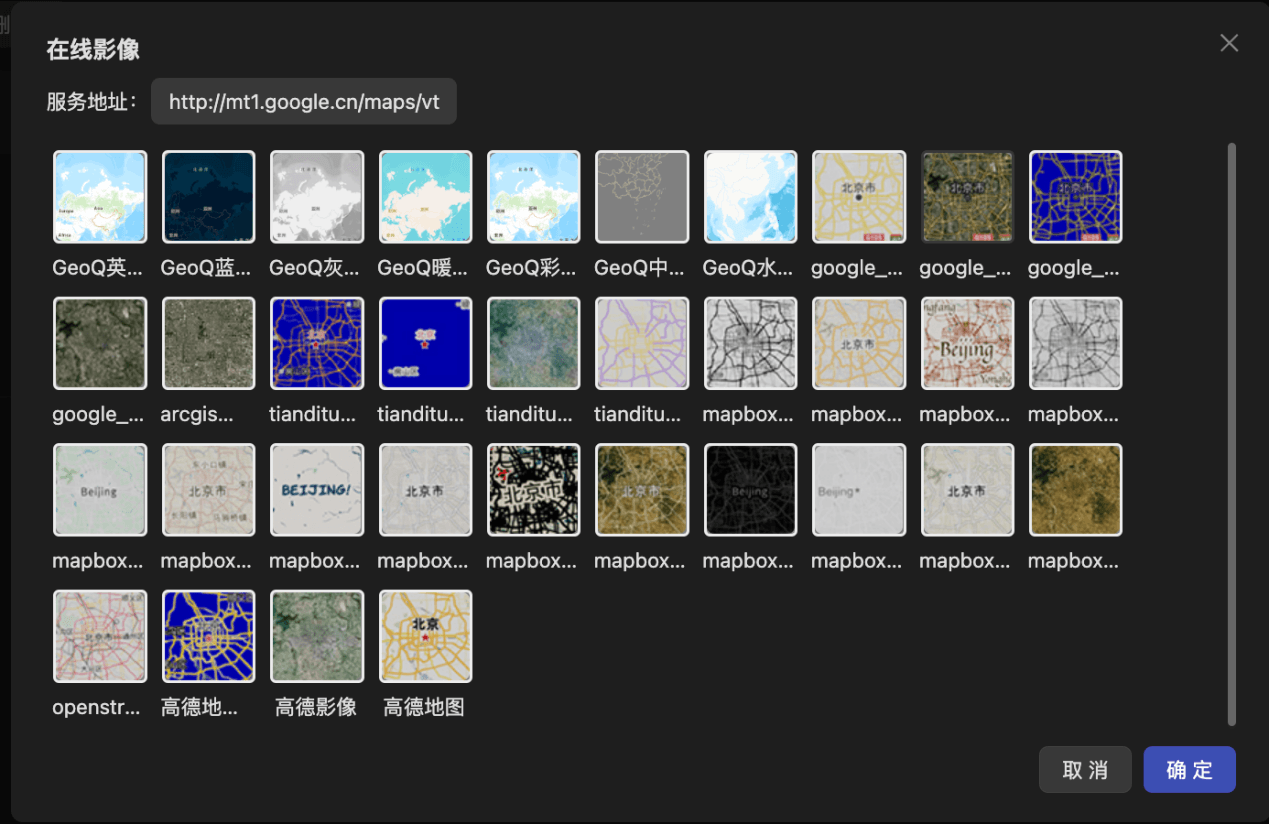Select the black mapbox dark-style thumbnail
This screenshot has width=1269, height=824.
[750, 490]
